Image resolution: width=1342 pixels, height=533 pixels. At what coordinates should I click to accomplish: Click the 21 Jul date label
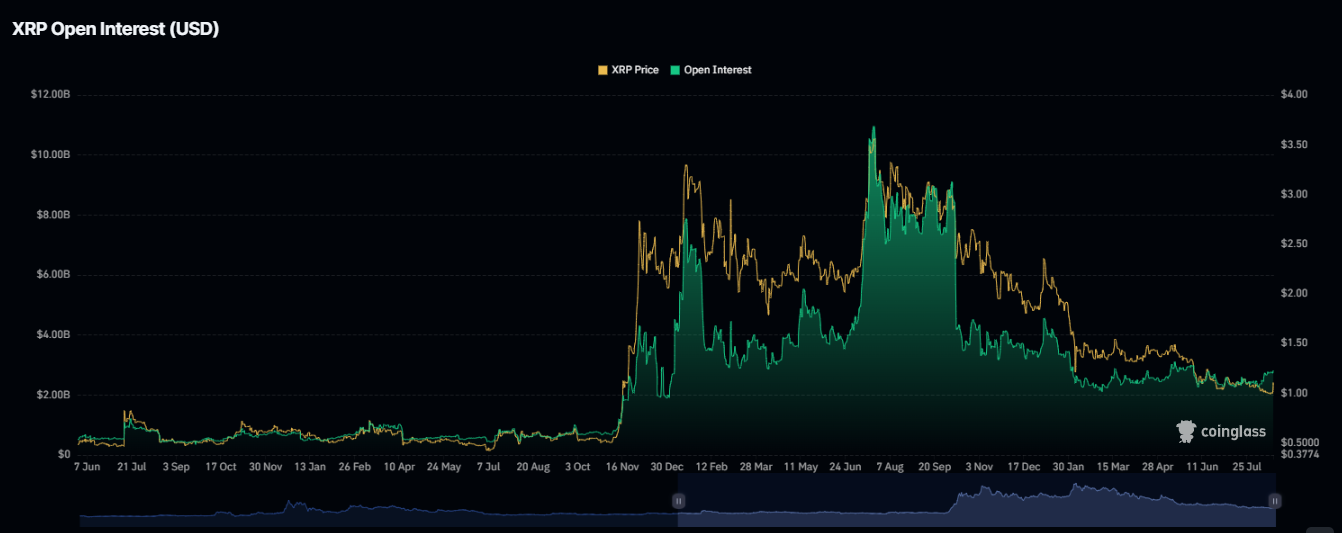(x=132, y=467)
